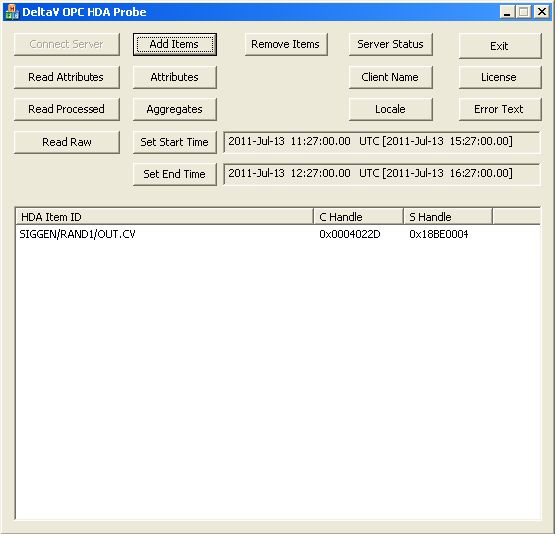This screenshot has height=534, width=557.
Task: View License information
Action: [500, 77]
